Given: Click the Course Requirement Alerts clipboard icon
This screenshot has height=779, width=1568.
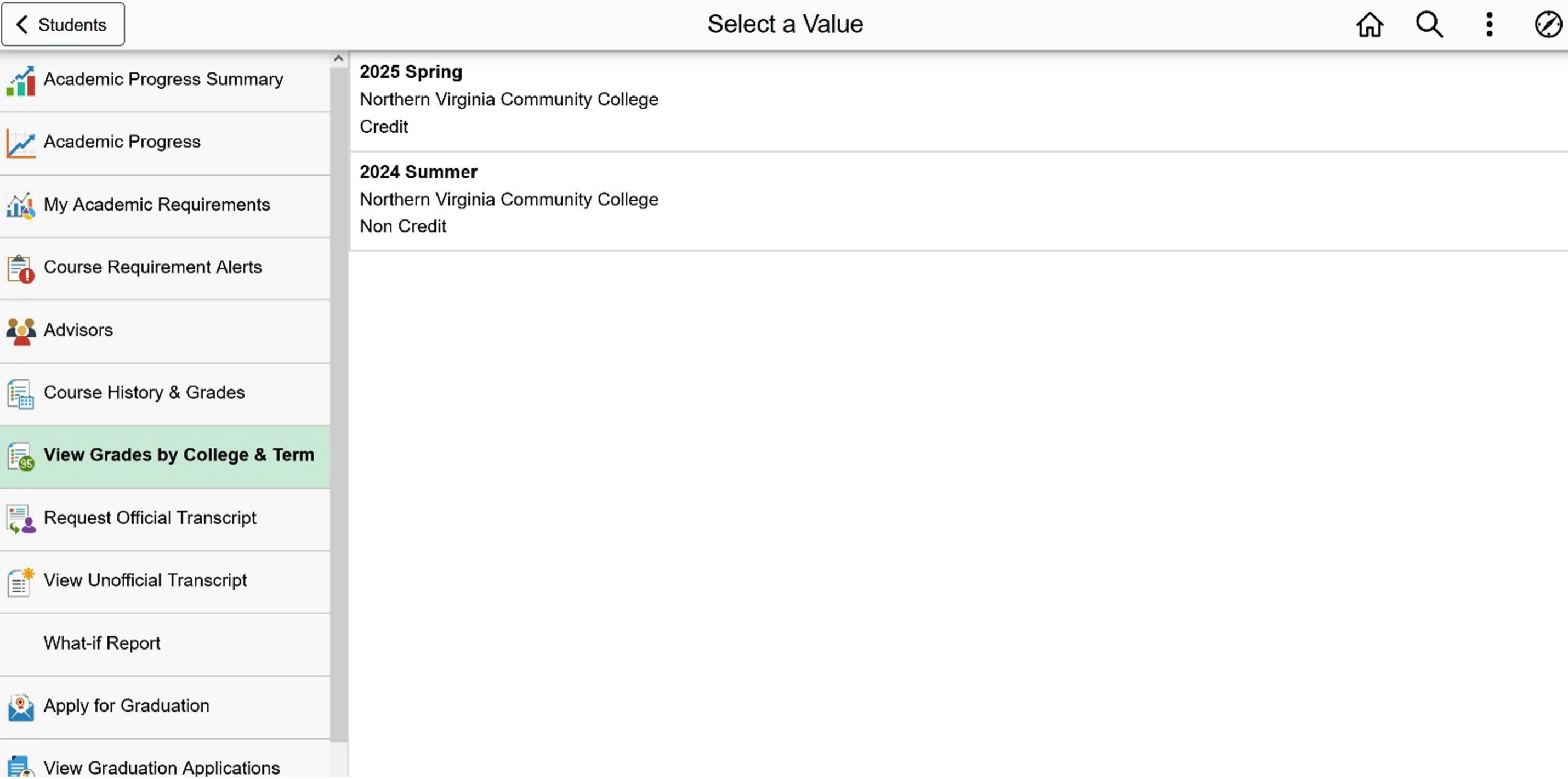Looking at the screenshot, I should tap(21, 269).
